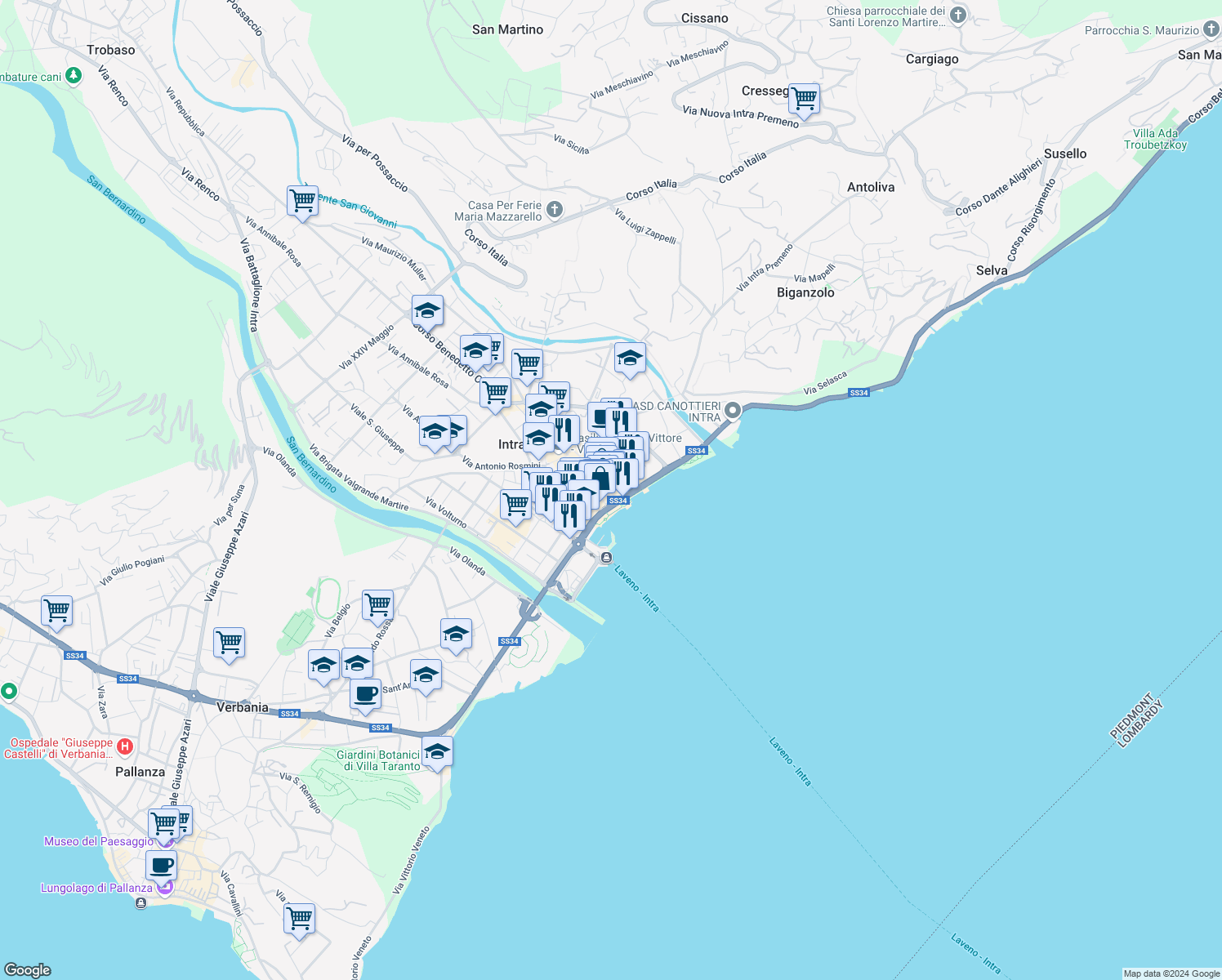Open the ferry terminal icon at the Laveno - Intra dock
Image resolution: width=1222 pixels, height=980 pixels.
click(x=606, y=558)
